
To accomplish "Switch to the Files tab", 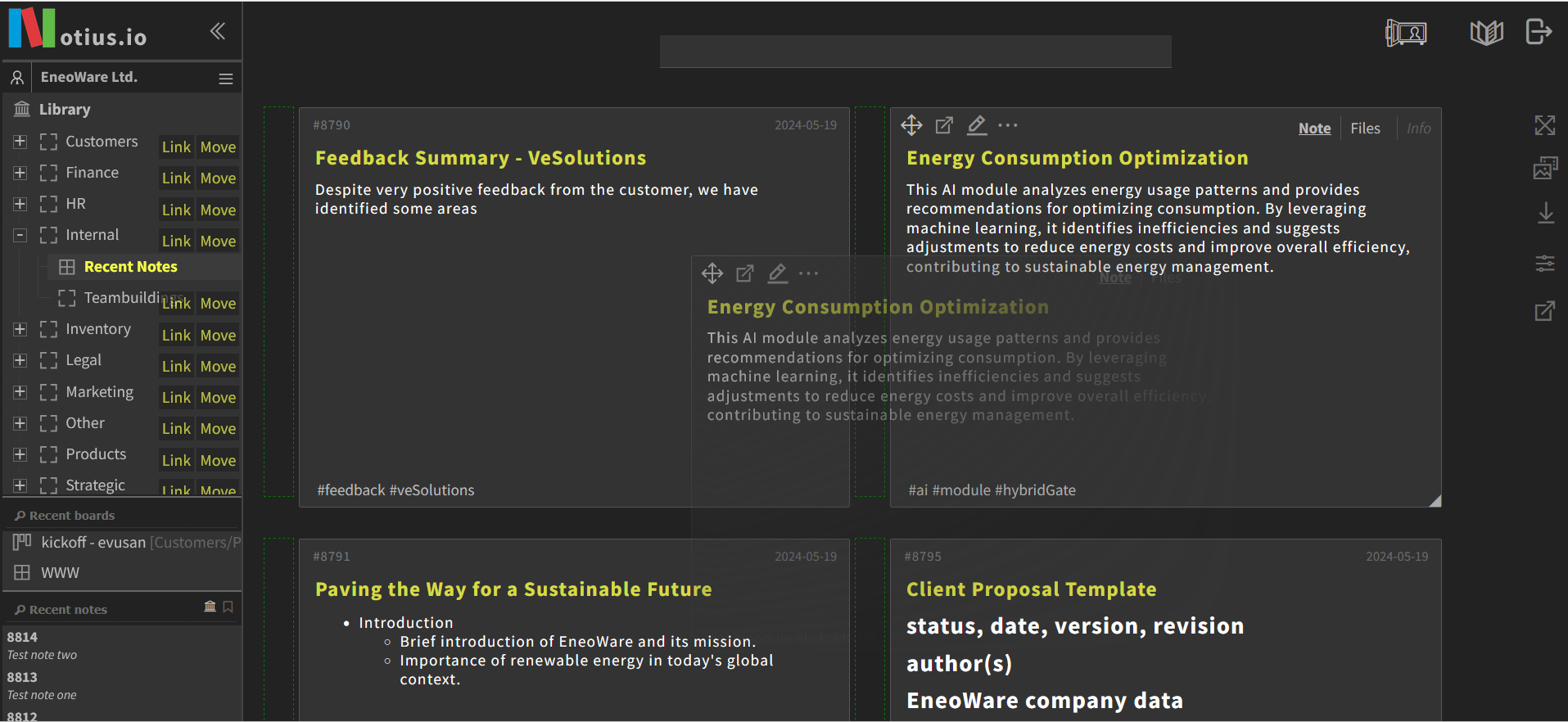I will click(x=1365, y=129).
